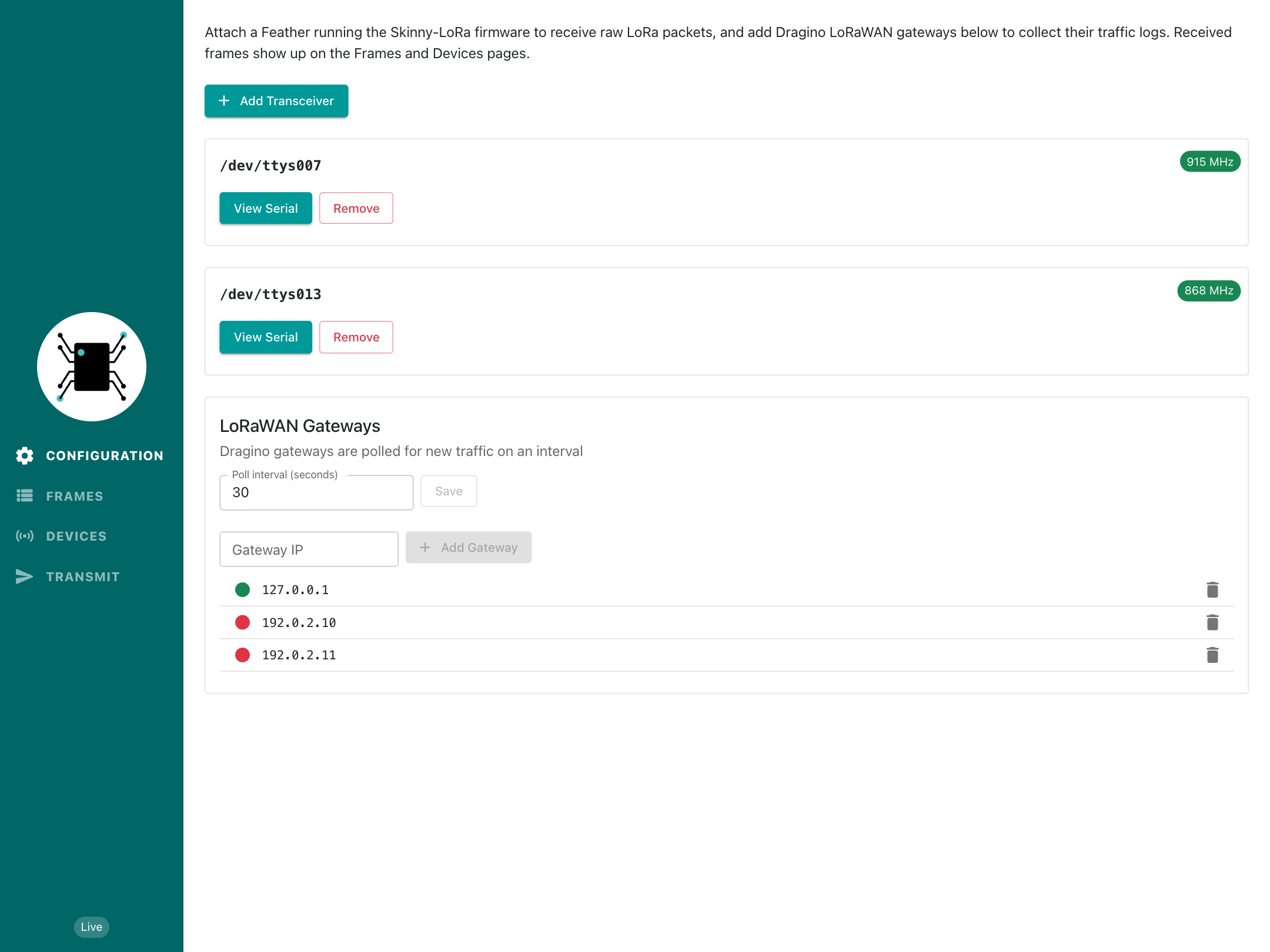Select the /dev/ttys007 device path text
1270x952 pixels.
point(270,166)
